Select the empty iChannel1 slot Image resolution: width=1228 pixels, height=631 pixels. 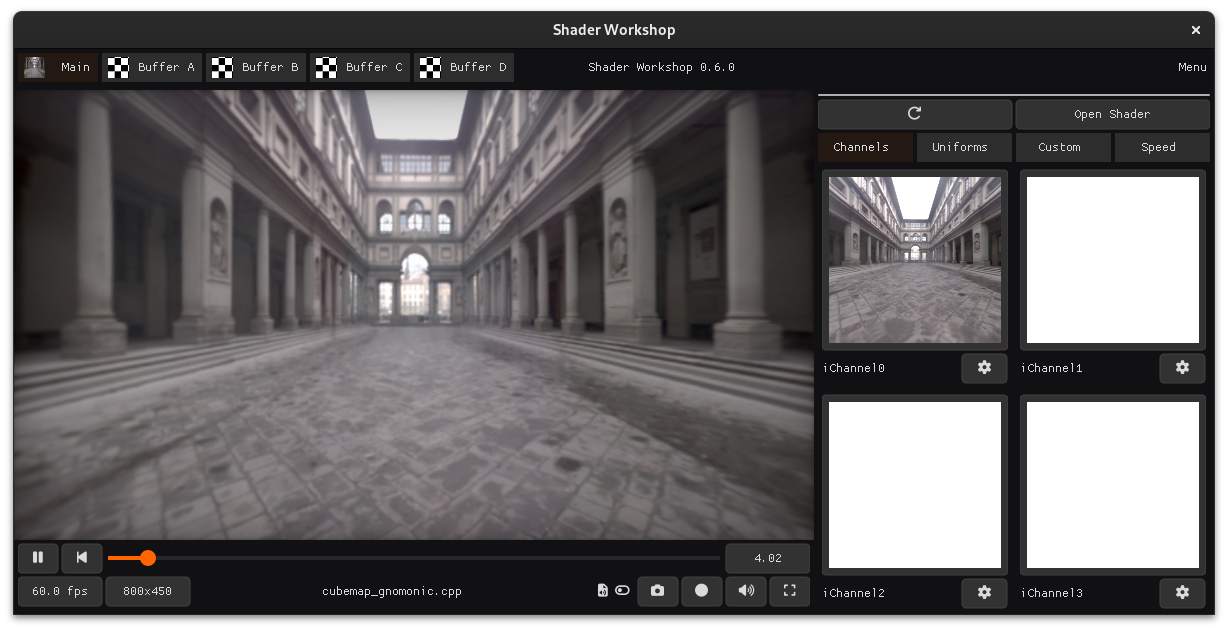[1113, 260]
